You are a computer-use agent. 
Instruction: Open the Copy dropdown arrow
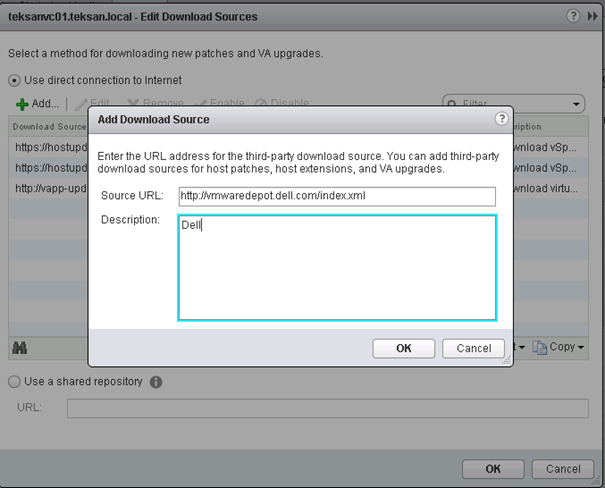tap(581, 347)
